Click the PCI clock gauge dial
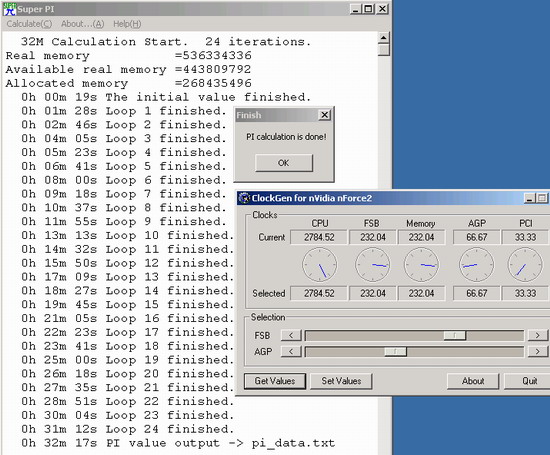 pyautogui.click(x=525, y=265)
